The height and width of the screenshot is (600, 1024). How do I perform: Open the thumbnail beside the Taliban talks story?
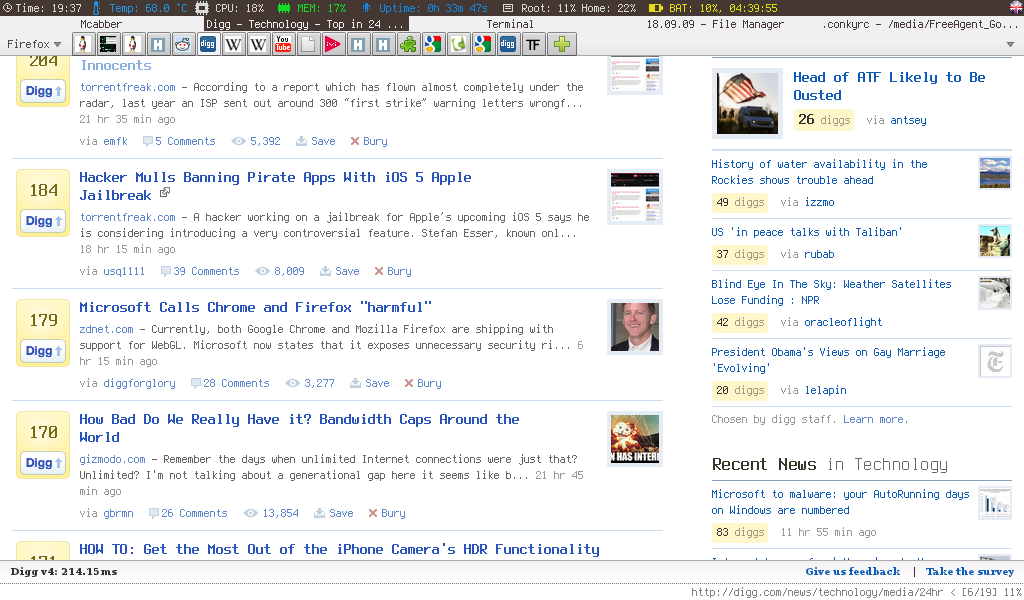995,241
